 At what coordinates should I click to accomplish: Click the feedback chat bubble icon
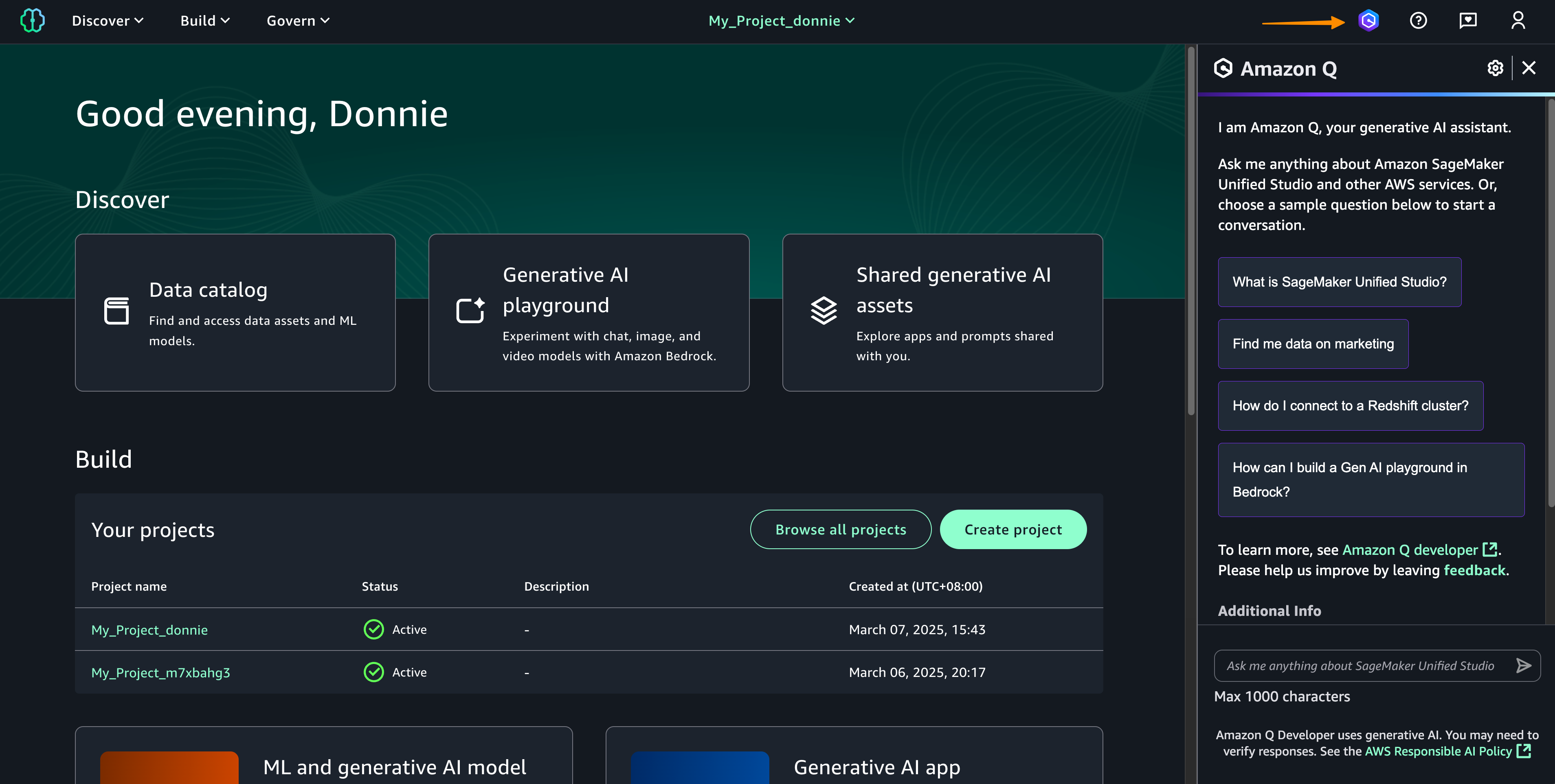[x=1467, y=20]
